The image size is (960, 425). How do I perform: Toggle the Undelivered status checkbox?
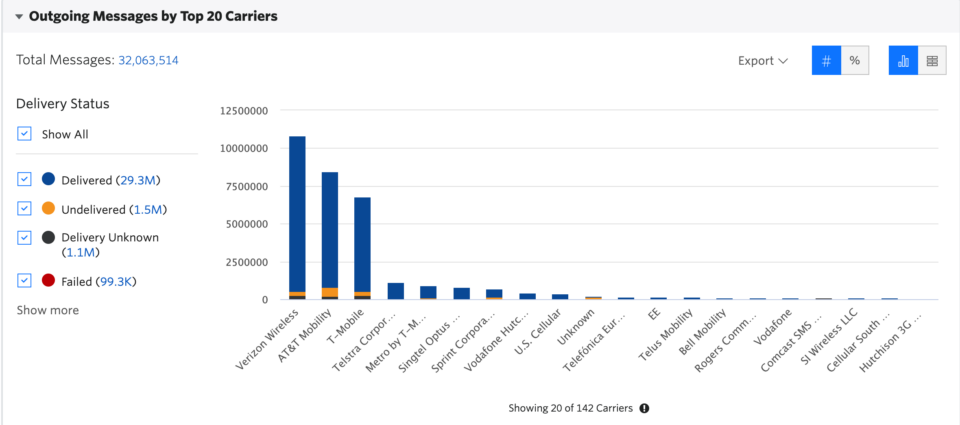[24, 208]
